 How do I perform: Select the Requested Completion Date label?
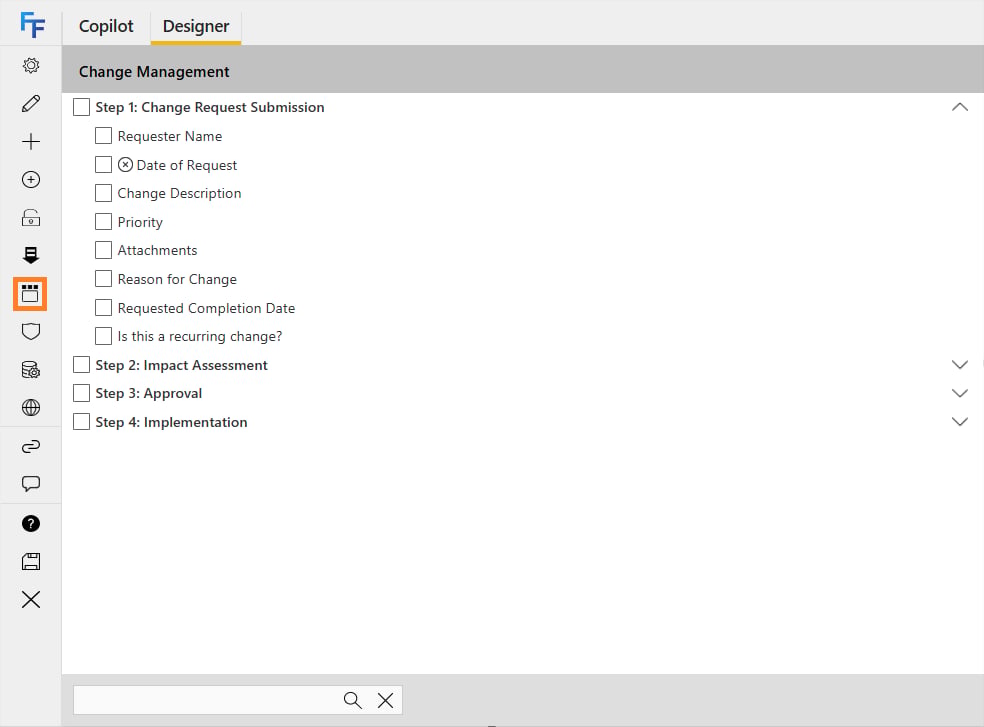(x=206, y=308)
